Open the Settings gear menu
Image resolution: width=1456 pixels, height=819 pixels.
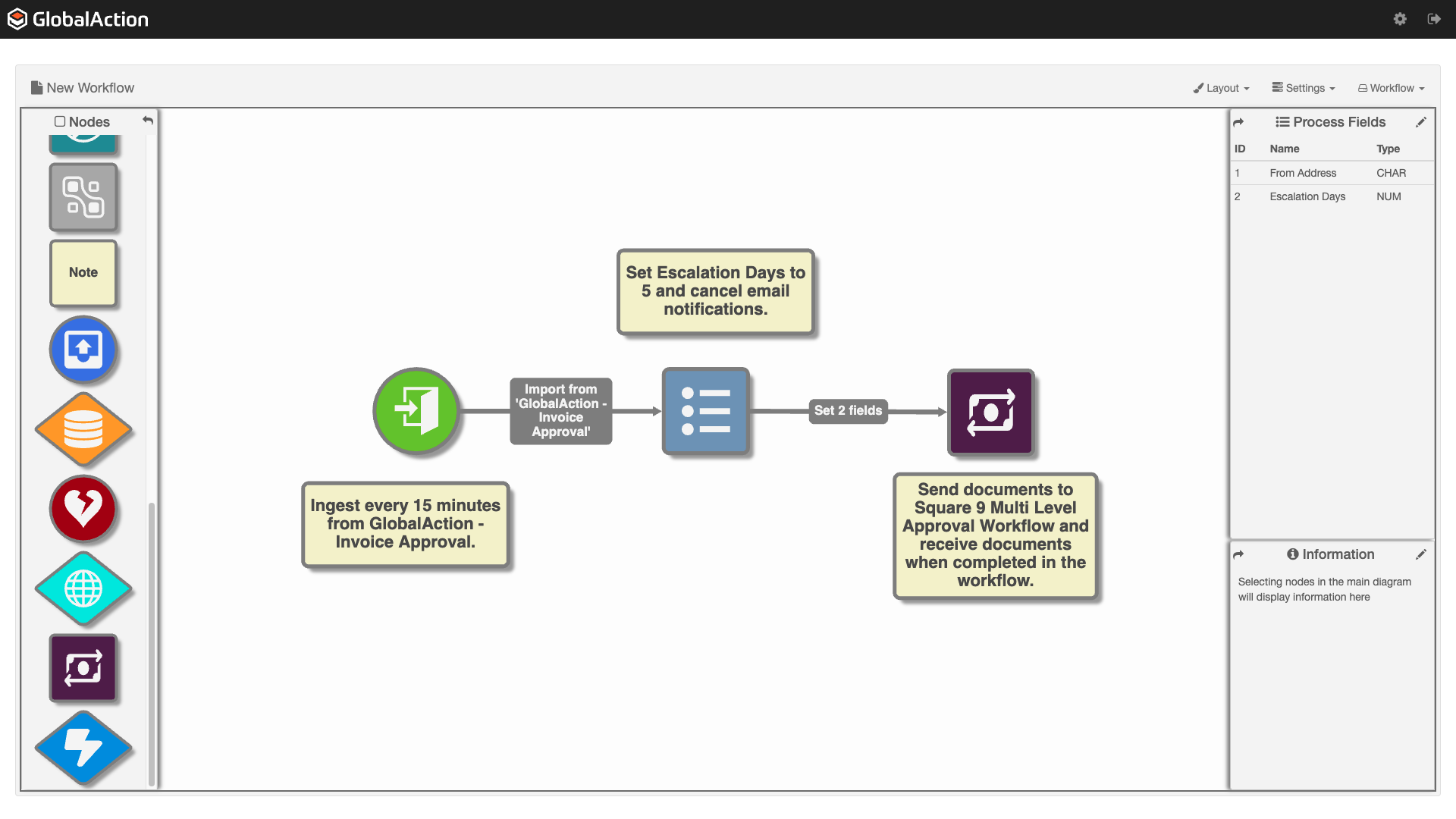coord(1400,18)
